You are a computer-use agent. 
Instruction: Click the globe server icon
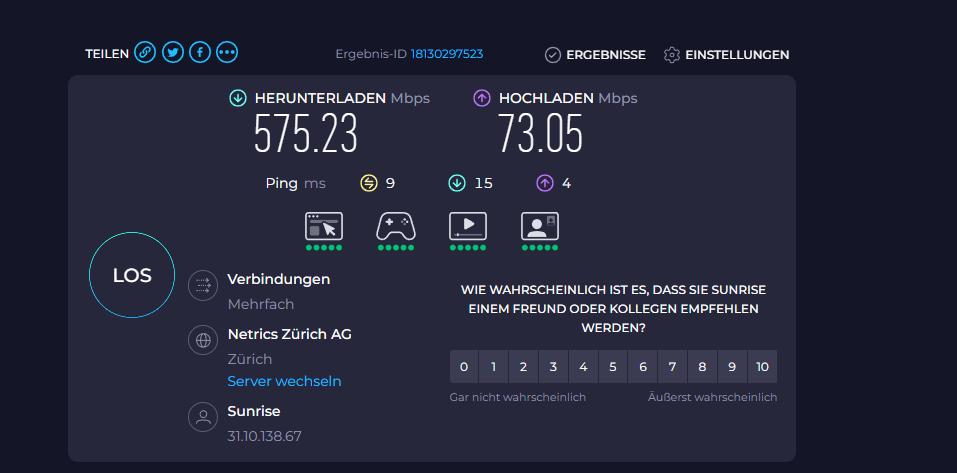point(203,340)
